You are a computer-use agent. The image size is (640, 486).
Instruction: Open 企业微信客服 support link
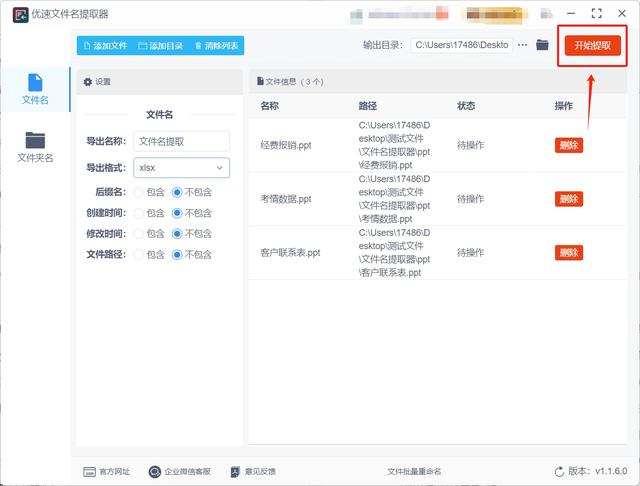(x=180, y=472)
